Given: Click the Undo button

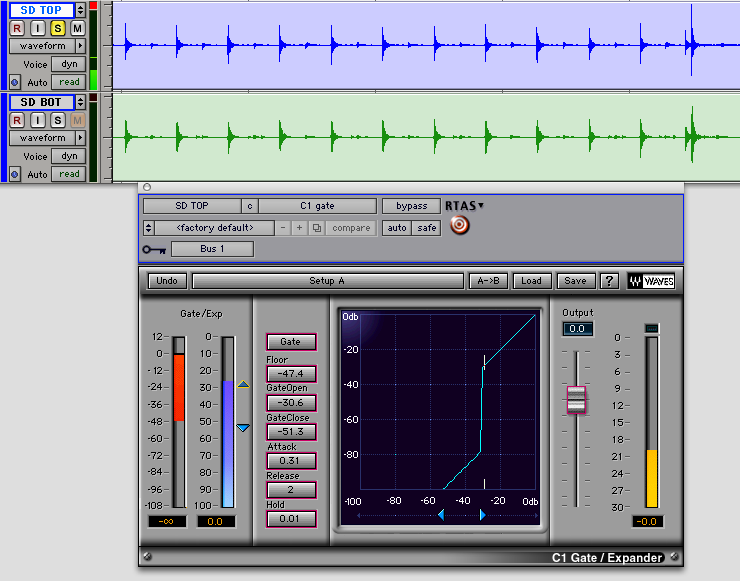Looking at the screenshot, I should pyautogui.click(x=167, y=281).
